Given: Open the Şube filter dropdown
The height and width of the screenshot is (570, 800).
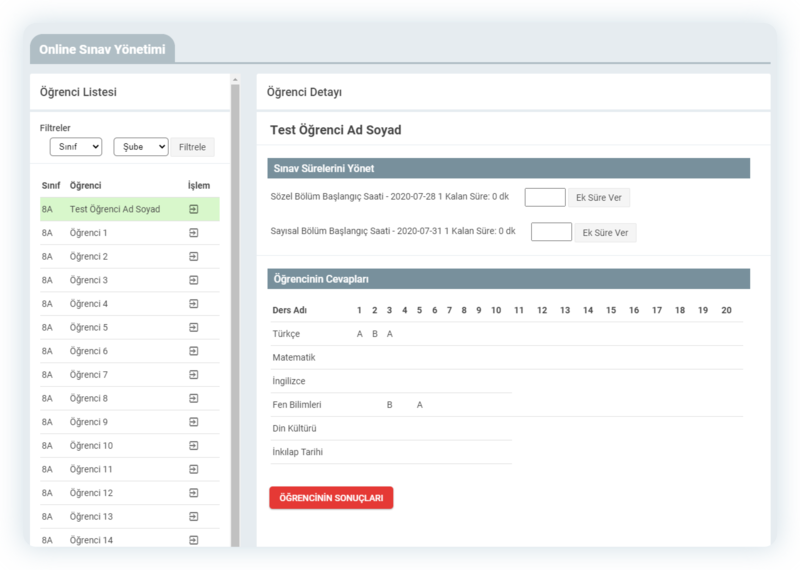Looking at the screenshot, I should coord(140,147).
